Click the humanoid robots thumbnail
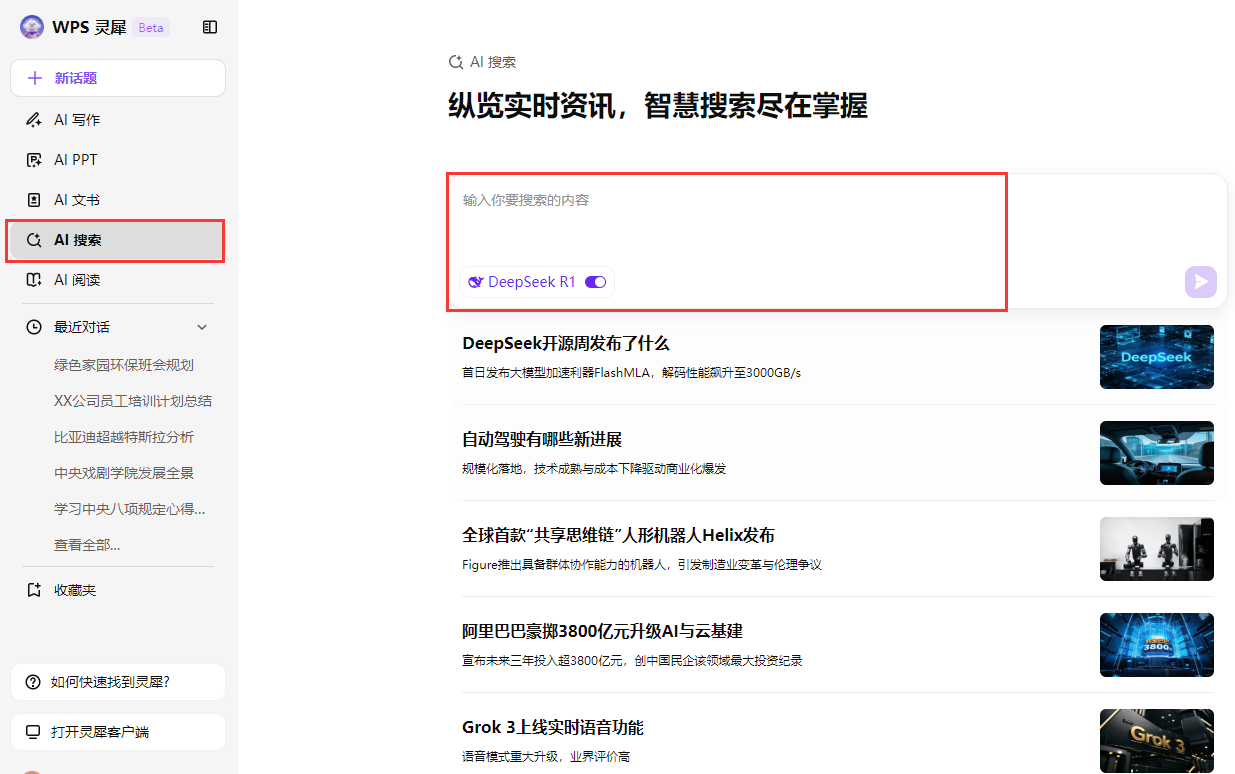Viewport: 1235px width, 774px height. [1157, 549]
